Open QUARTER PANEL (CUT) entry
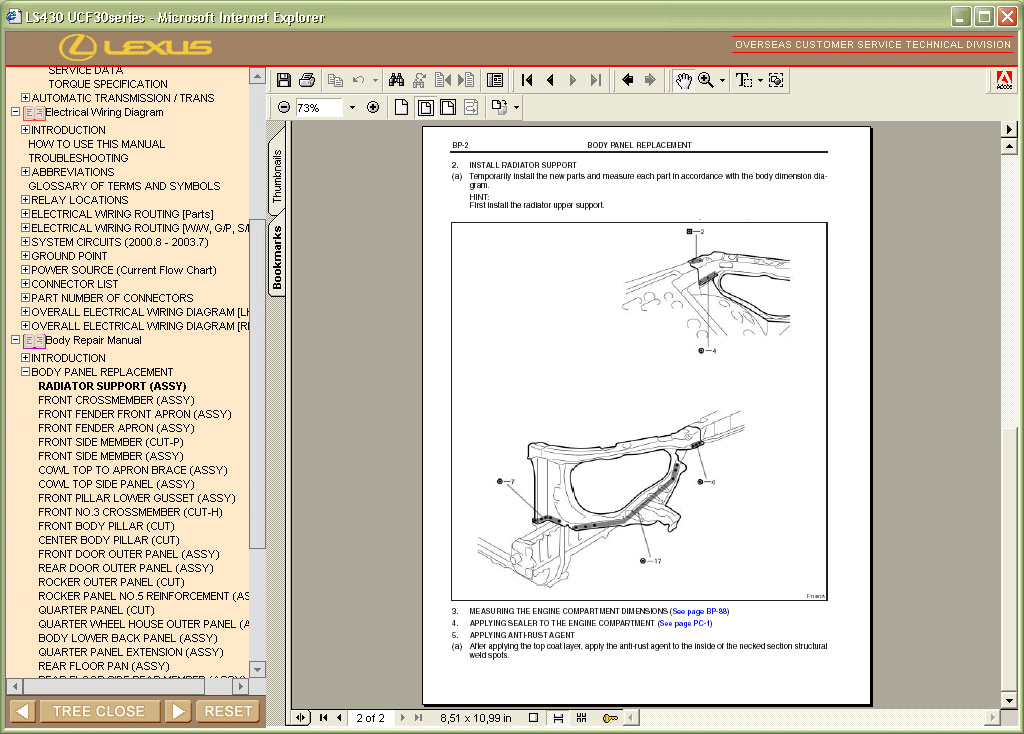The image size is (1024, 734). click(97, 610)
